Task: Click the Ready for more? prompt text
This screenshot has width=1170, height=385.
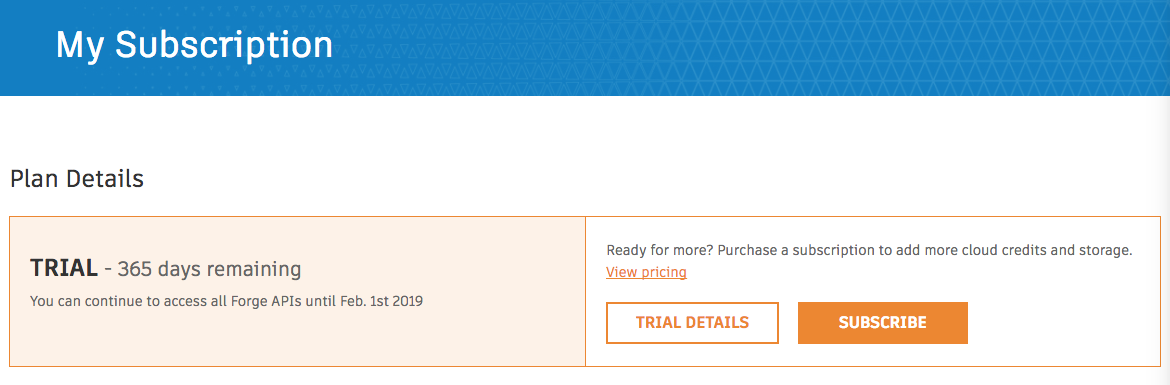Action: pos(660,251)
